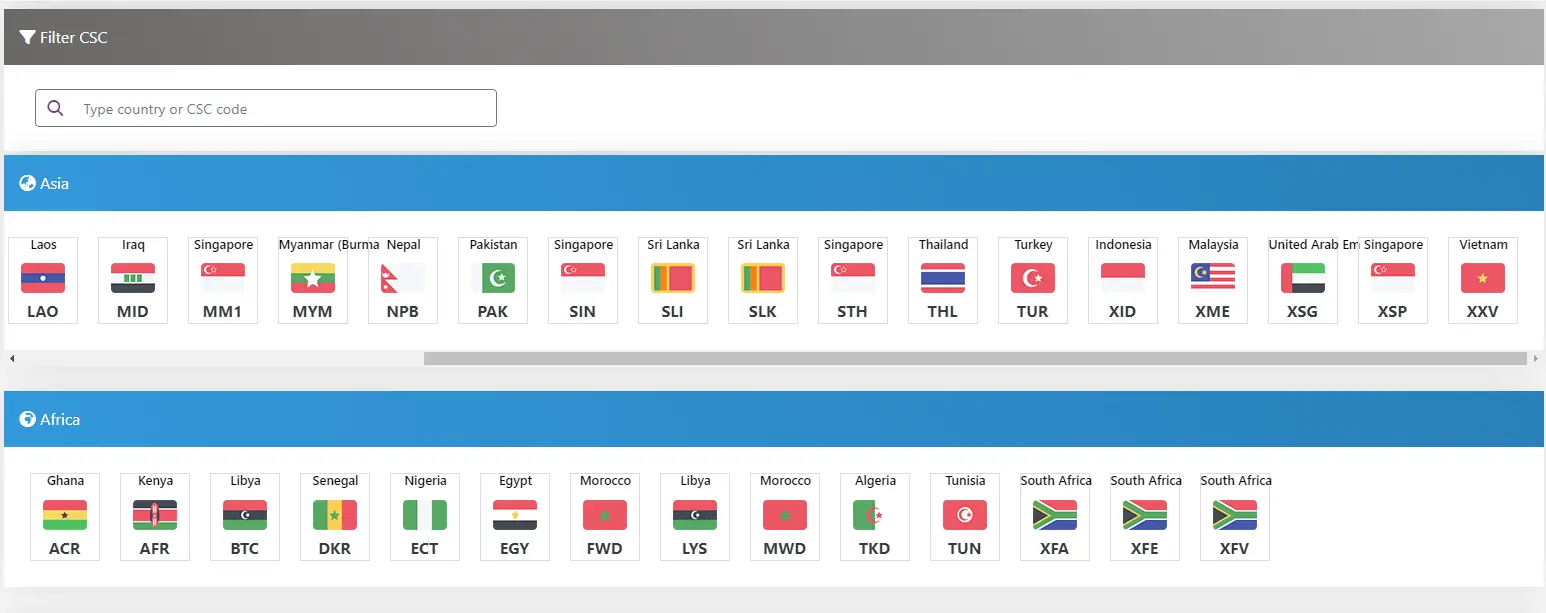Select the South Africa XFV card

[x=1235, y=517]
